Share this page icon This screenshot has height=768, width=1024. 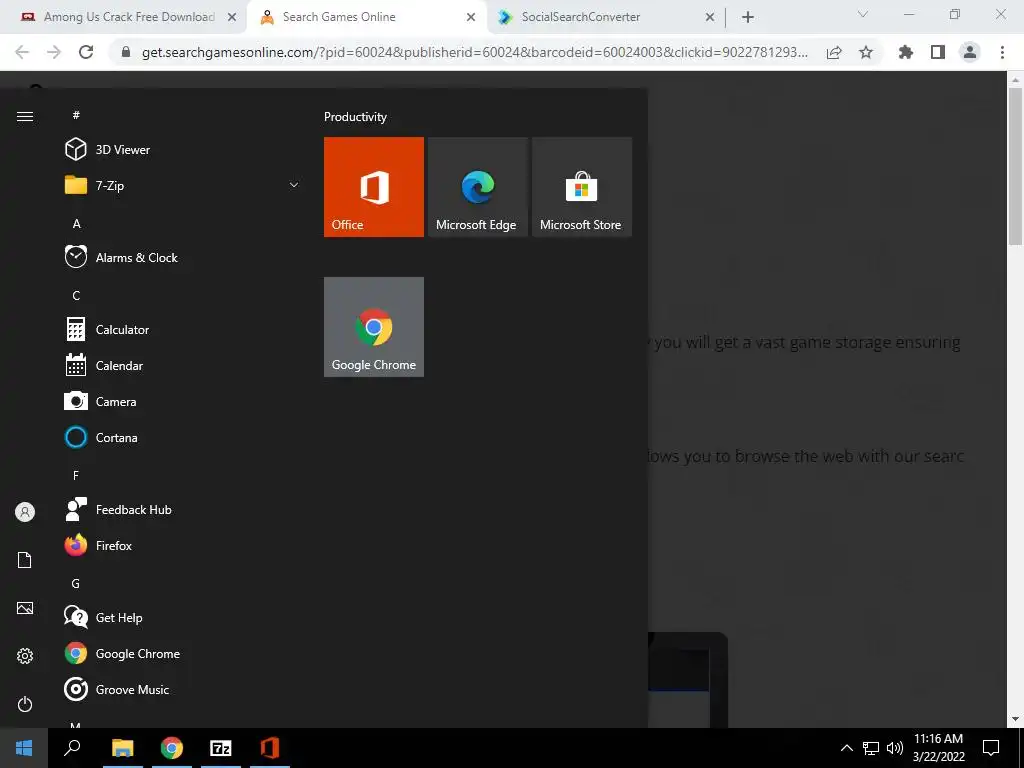coord(834,52)
